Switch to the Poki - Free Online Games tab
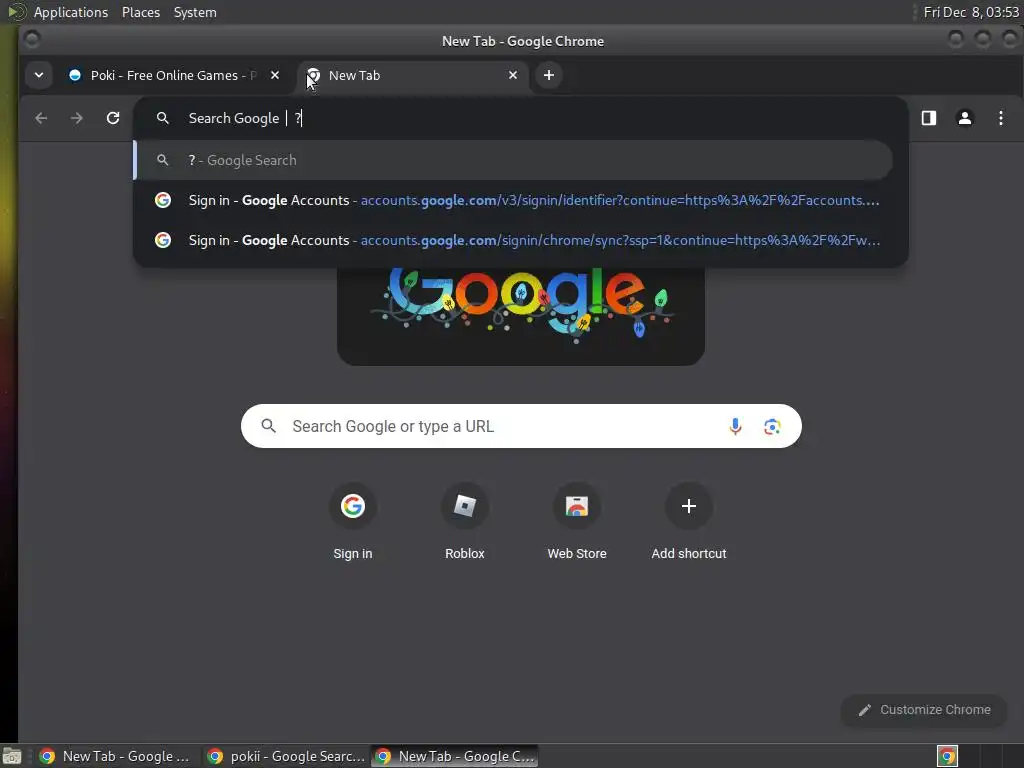Viewport: 1024px width, 768px height. pyautogui.click(x=173, y=75)
